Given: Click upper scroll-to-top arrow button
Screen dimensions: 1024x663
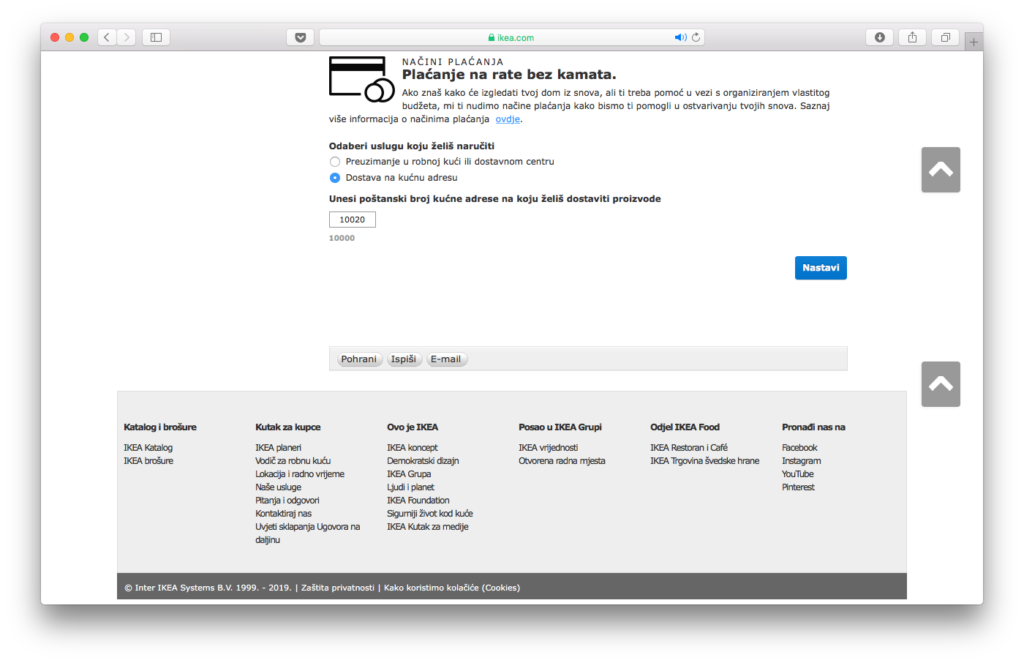Looking at the screenshot, I should tap(940, 170).
